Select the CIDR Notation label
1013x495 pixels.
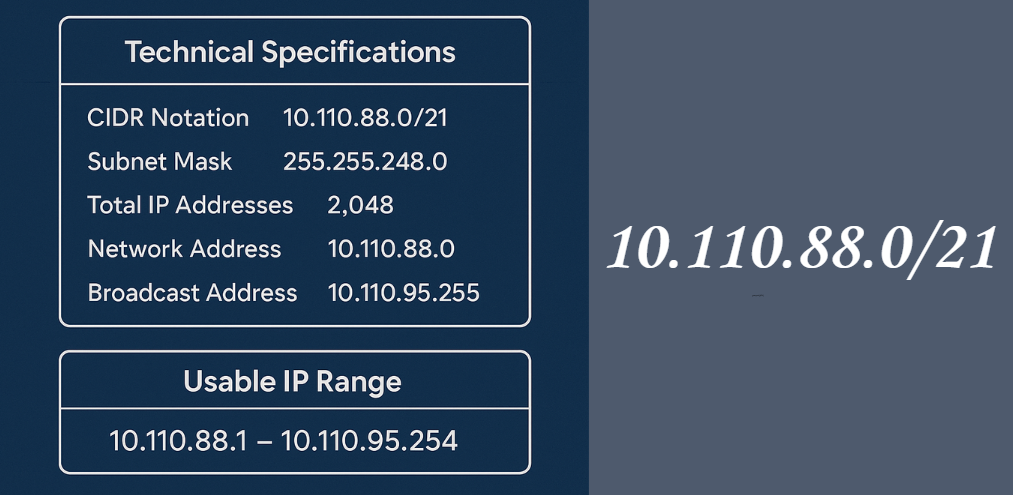point(168,118)
